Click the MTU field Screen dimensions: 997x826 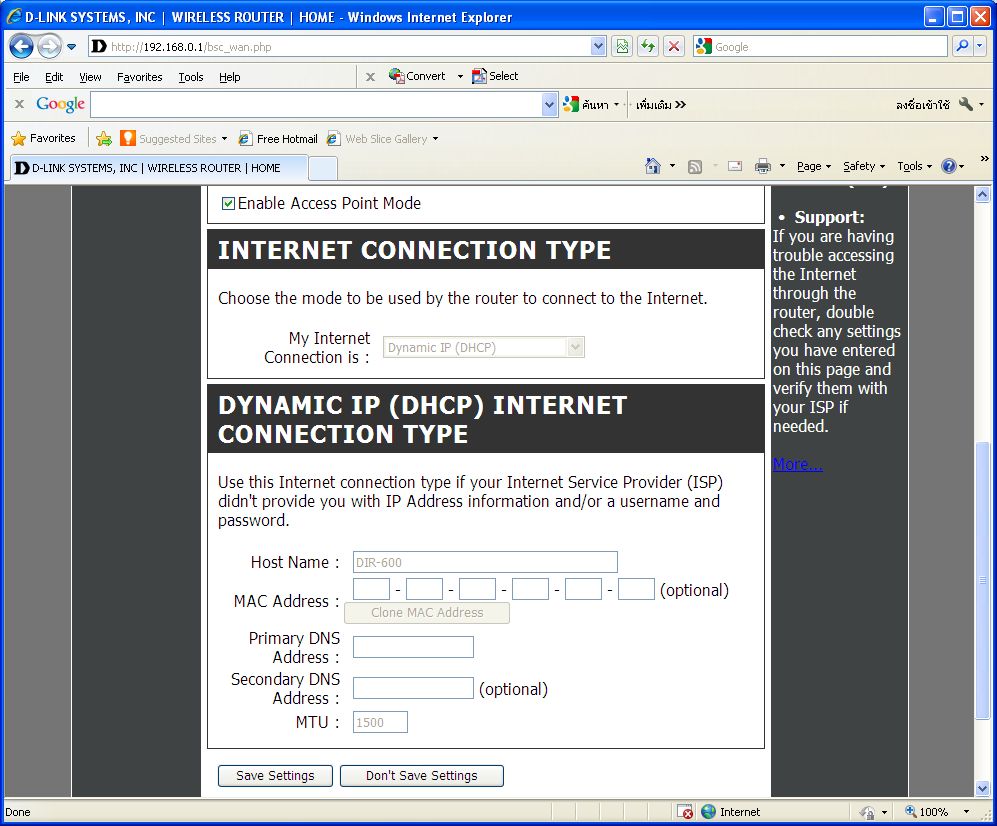[x=380, y=722]
